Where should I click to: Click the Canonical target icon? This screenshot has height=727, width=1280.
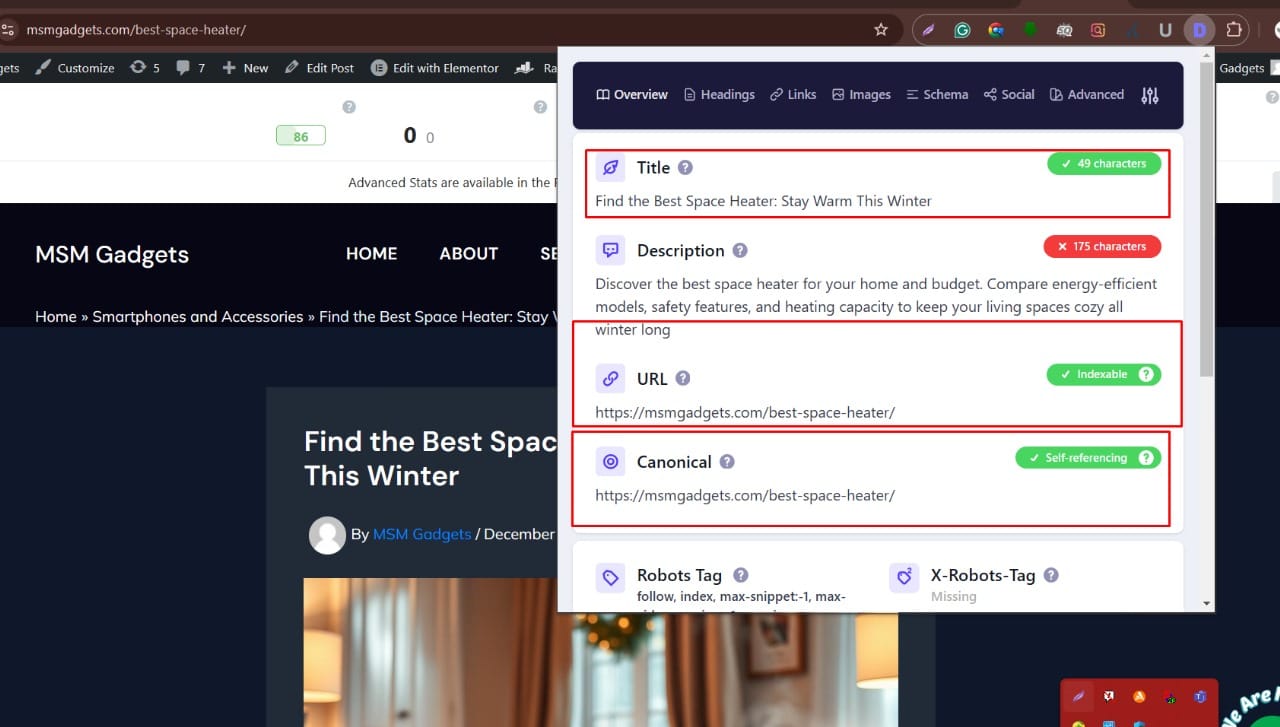(610, 461)
